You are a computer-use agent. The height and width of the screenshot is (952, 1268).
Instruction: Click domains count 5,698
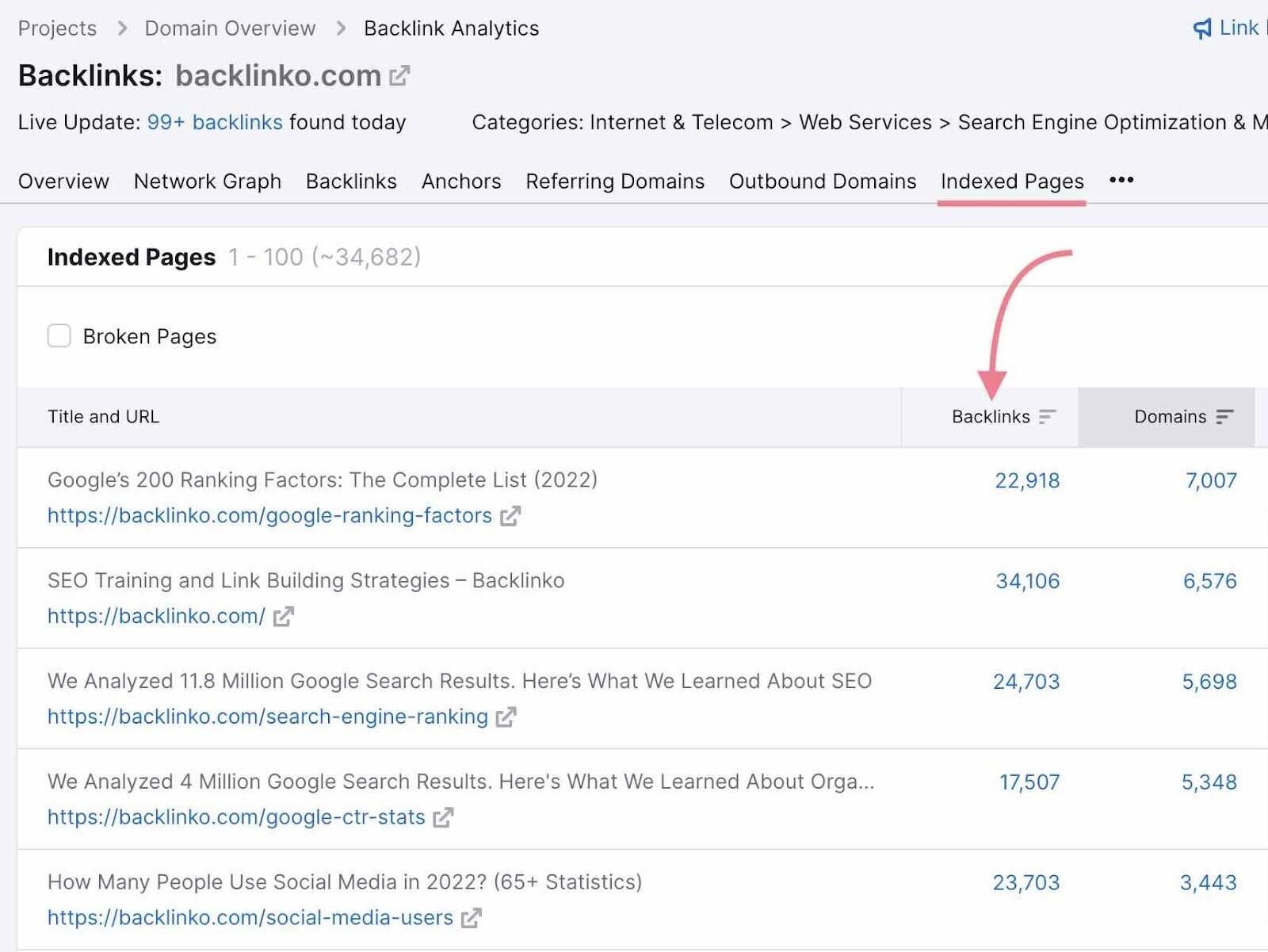[1209, 682]
